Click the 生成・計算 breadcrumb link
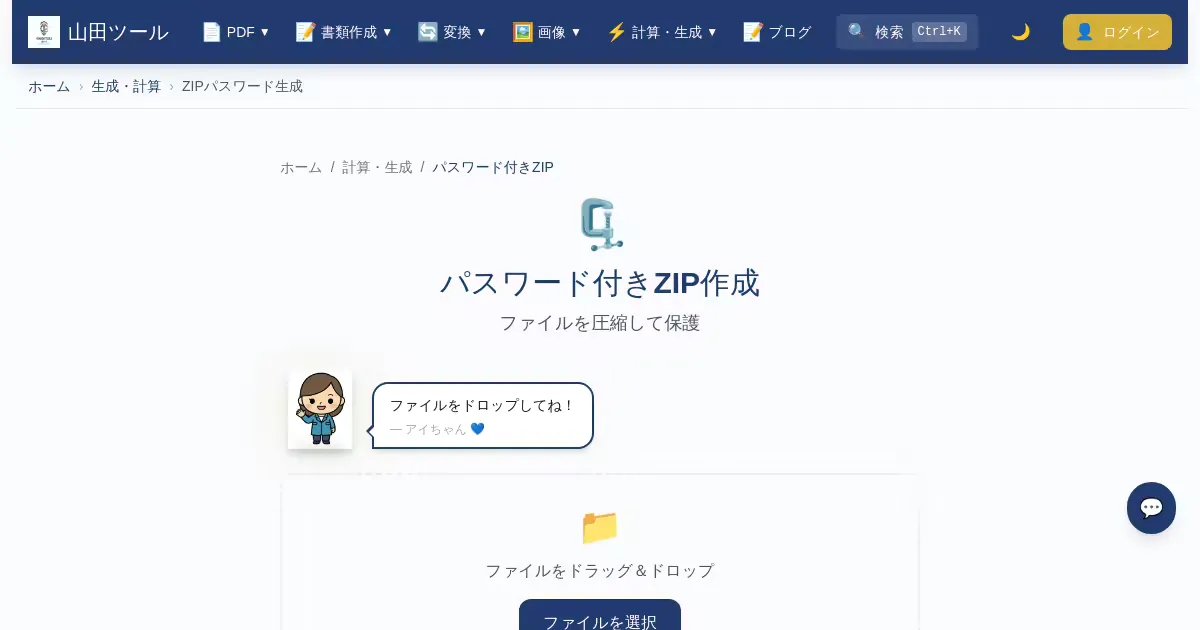1200x630 pixels. click(126, 86)
